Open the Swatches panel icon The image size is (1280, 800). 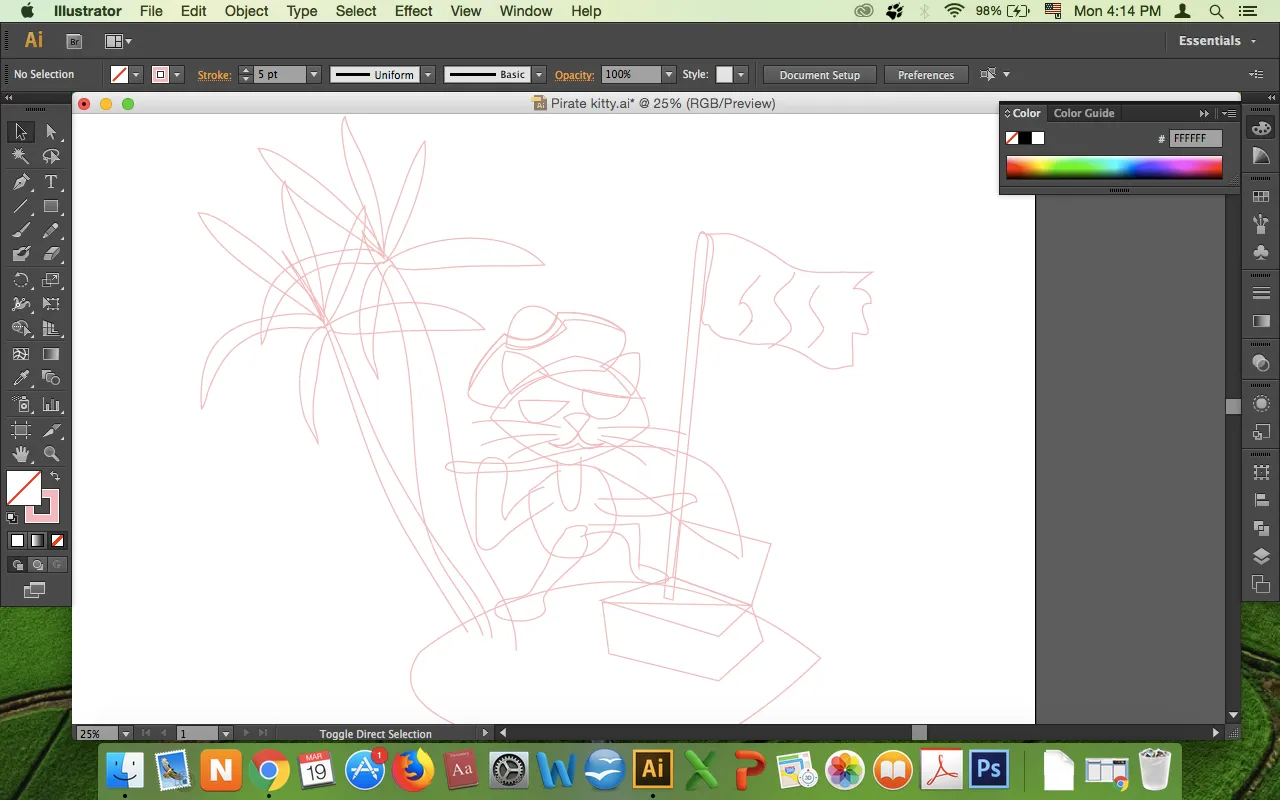(1261, 197)
